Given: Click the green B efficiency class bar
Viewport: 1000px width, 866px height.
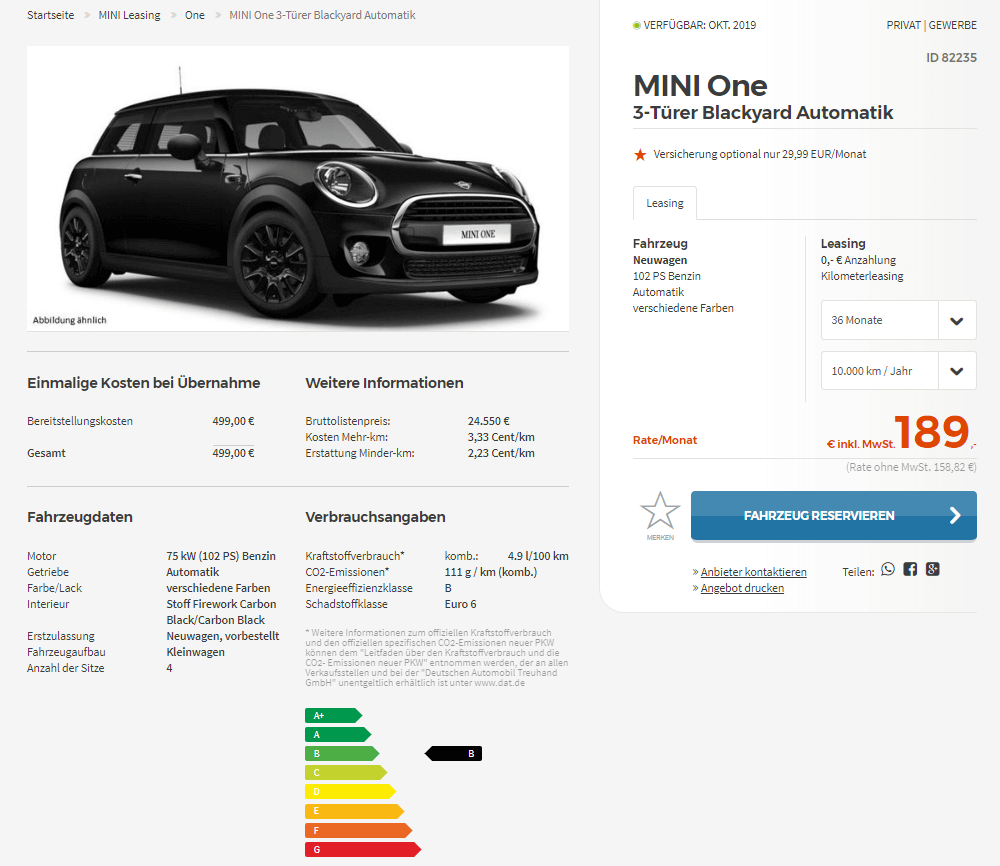Looking at the screenshot, I should [342, 754].
